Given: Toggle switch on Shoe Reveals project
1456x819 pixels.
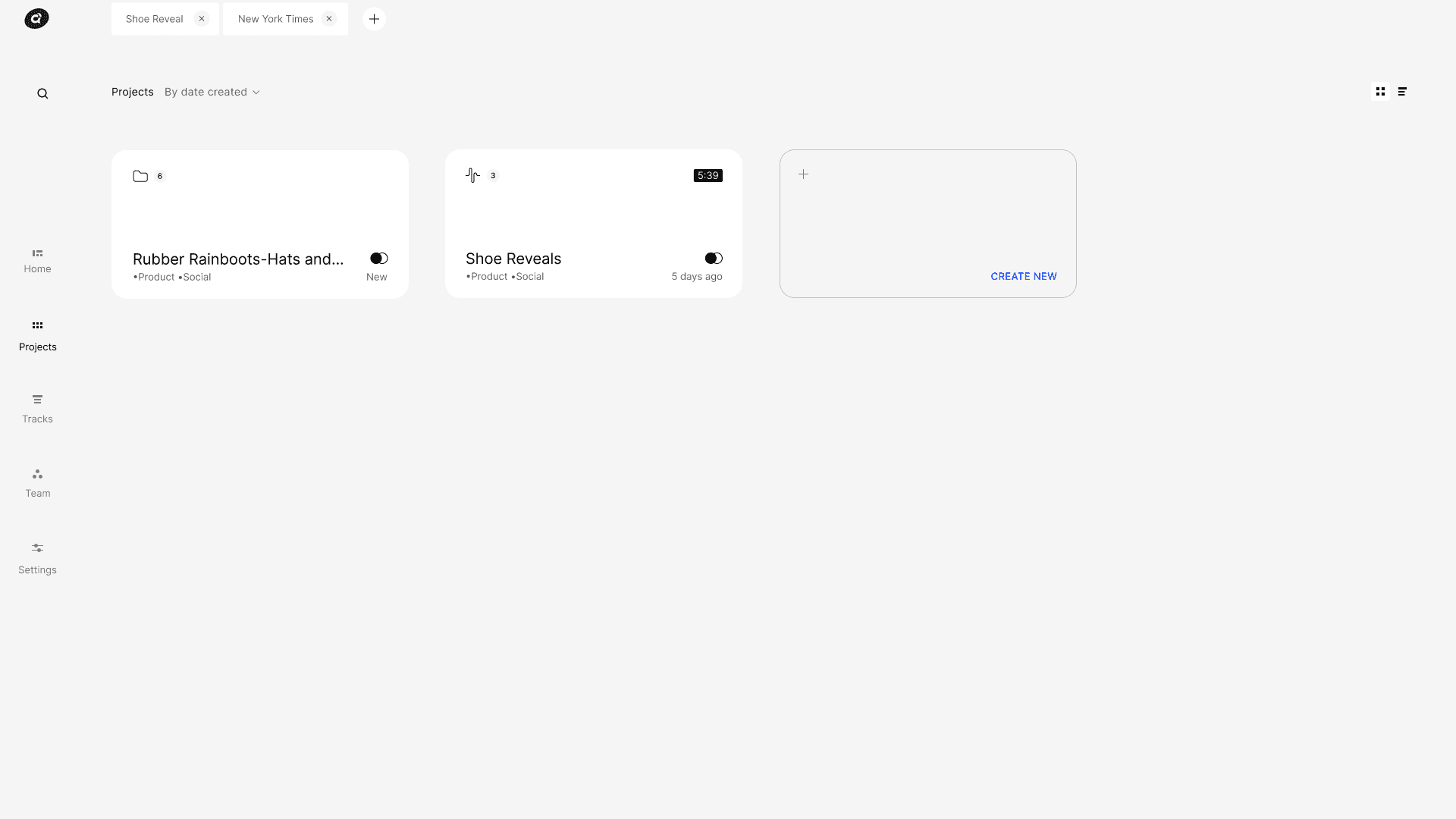Looking at the screenshot, I should click(x=714, y=259).
